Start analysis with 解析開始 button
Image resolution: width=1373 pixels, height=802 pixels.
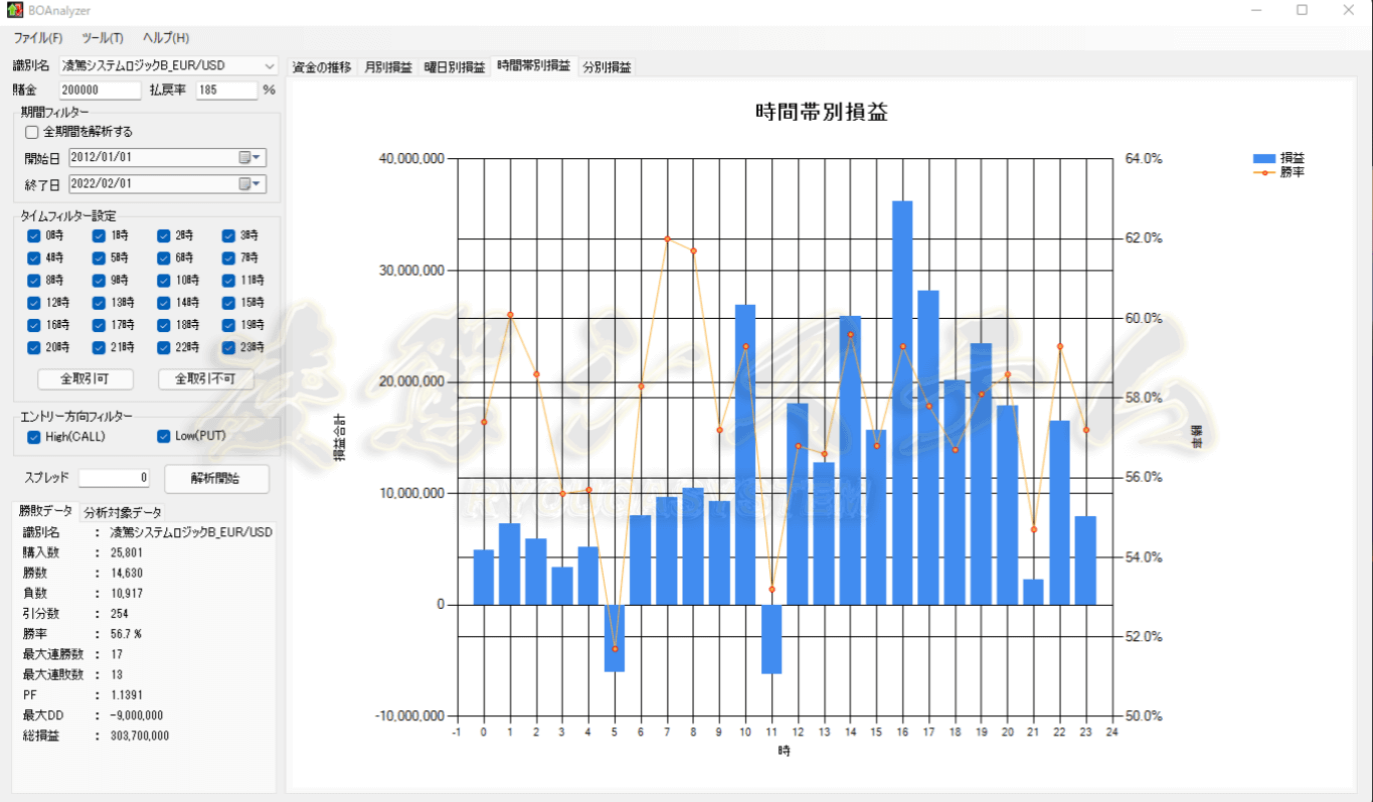(216, 478)
